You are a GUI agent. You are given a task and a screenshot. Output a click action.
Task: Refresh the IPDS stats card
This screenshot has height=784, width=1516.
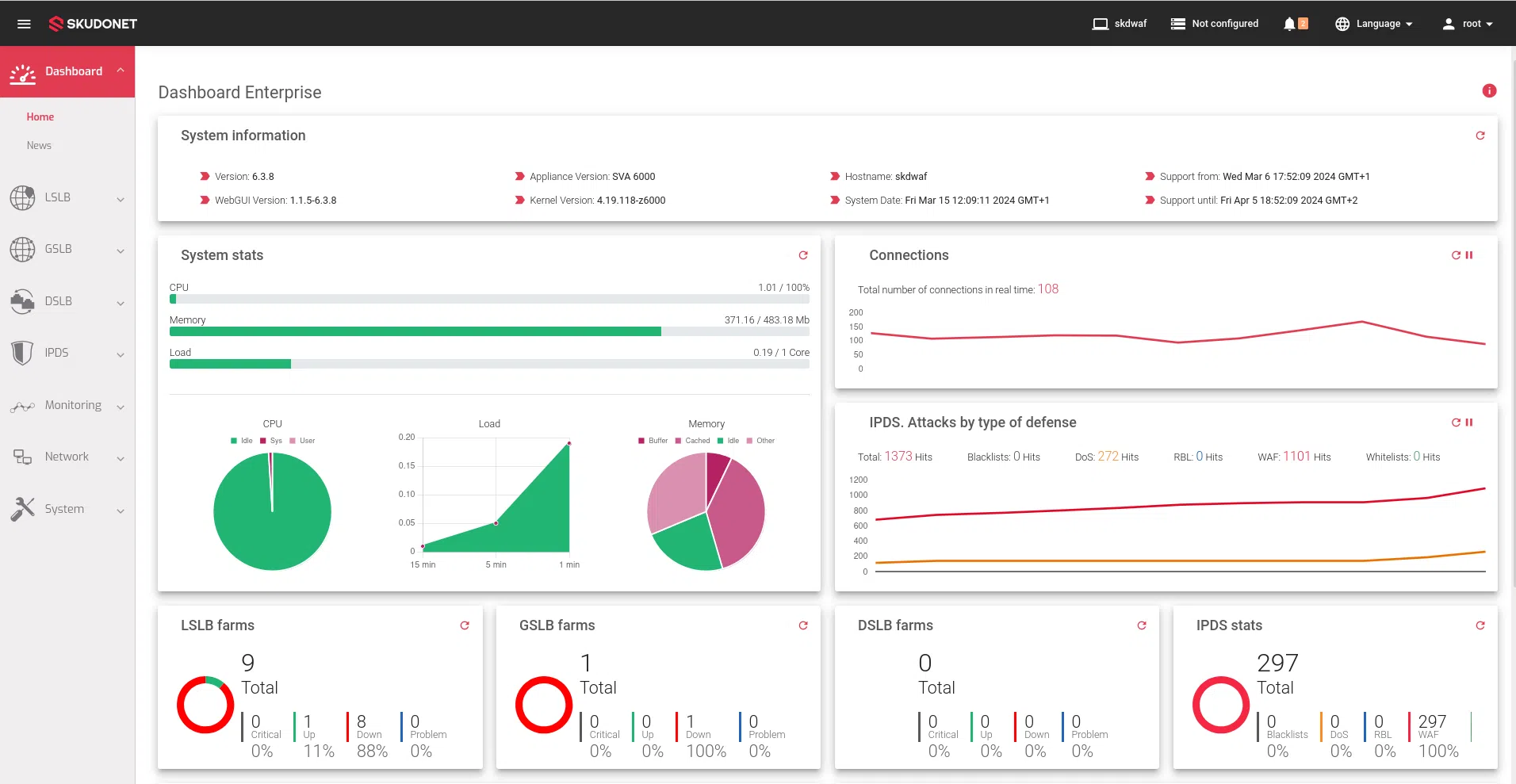[1480, 625]
